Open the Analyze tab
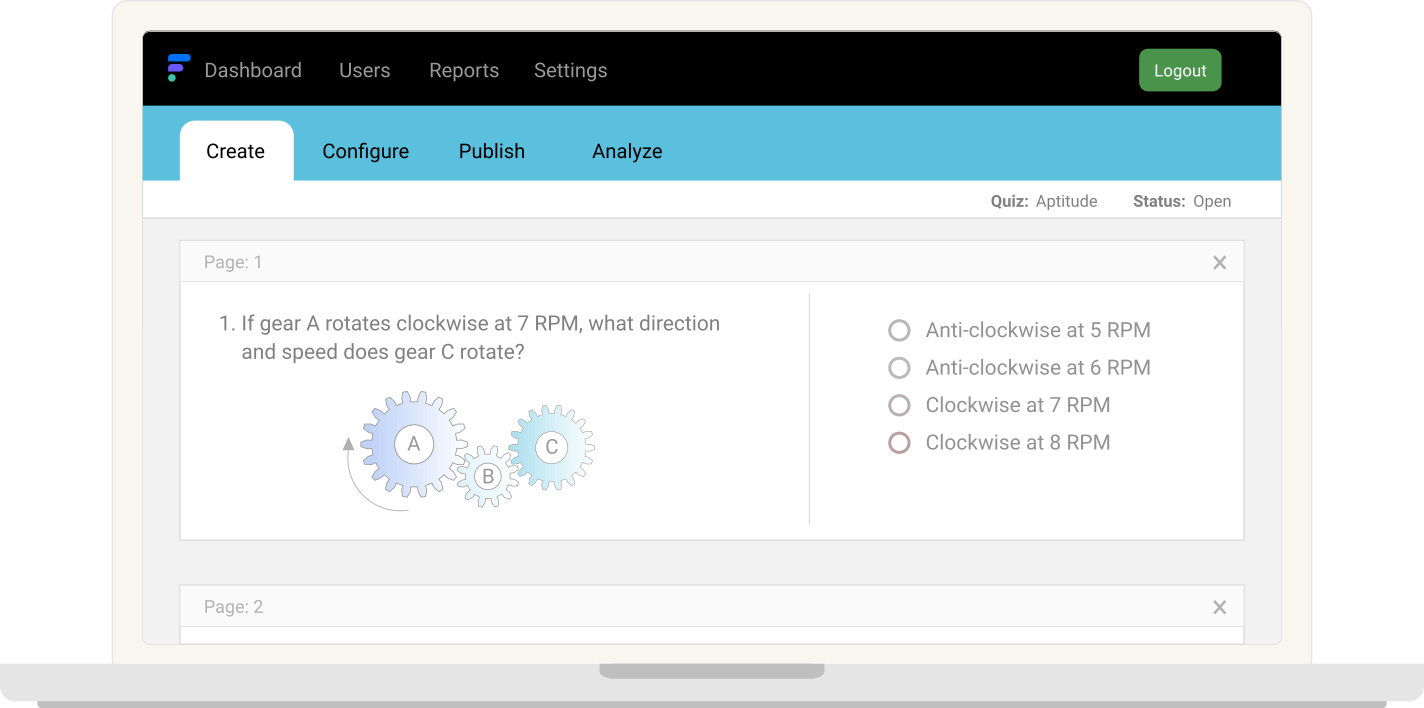This screenshot has height=708, width=1424. point(627,151)
